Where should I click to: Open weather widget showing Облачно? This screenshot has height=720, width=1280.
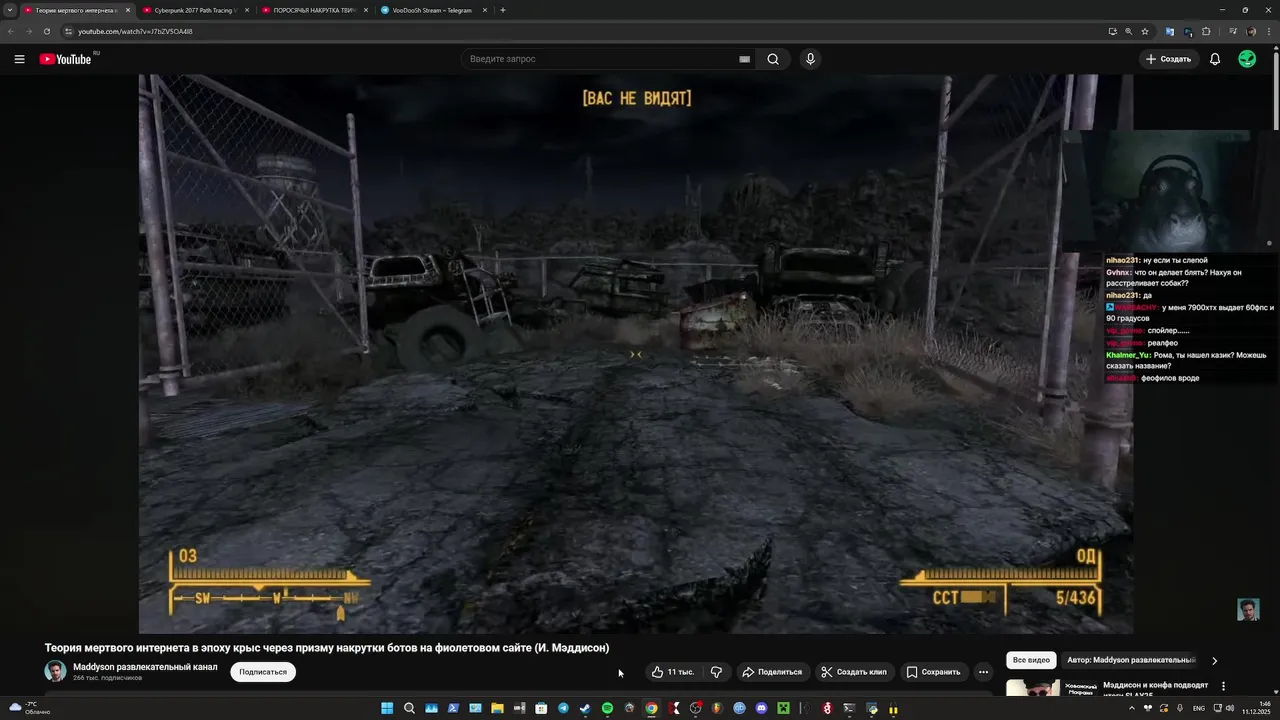pyautogui.click(x=28, y=708)
